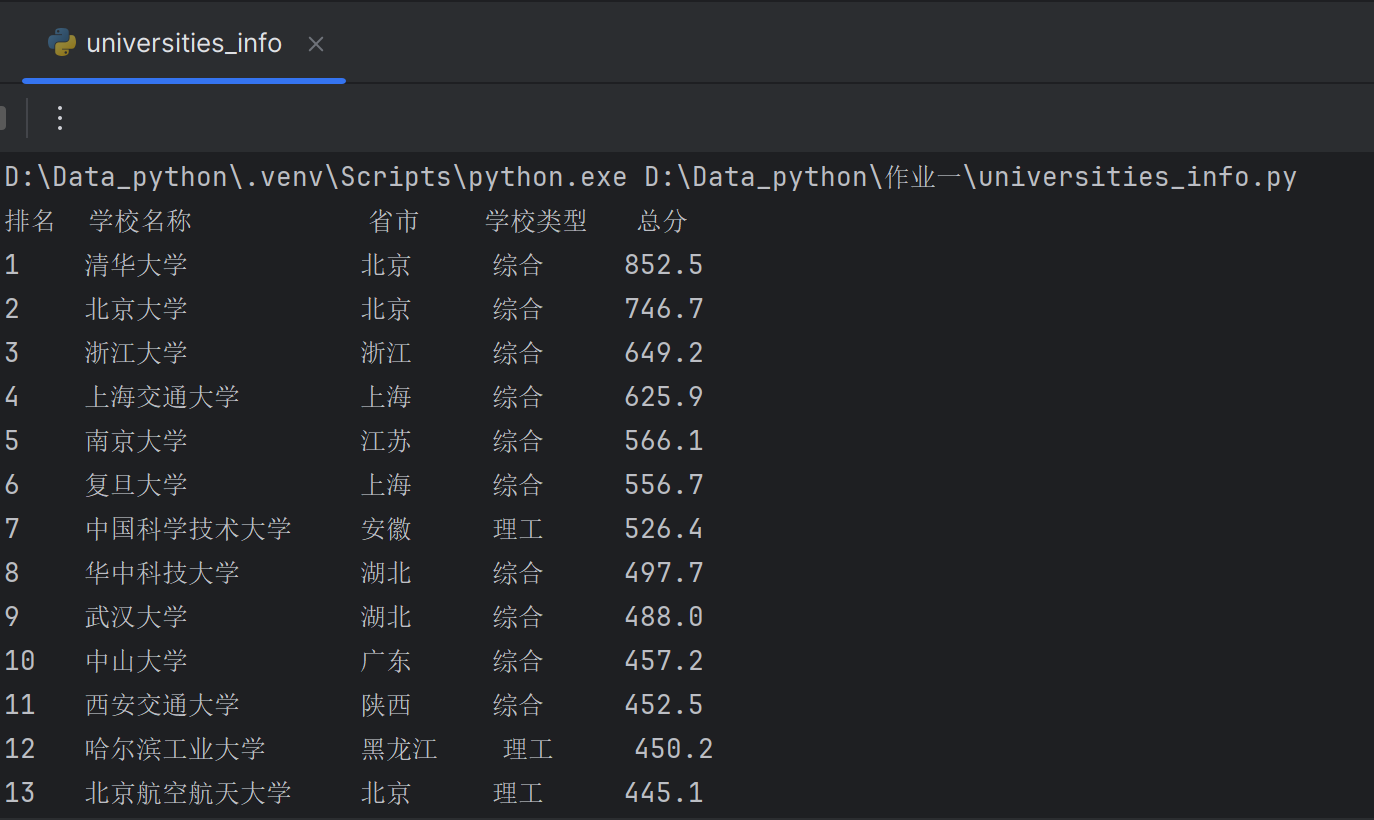Click the school name 北京航空航天大学

188,793
